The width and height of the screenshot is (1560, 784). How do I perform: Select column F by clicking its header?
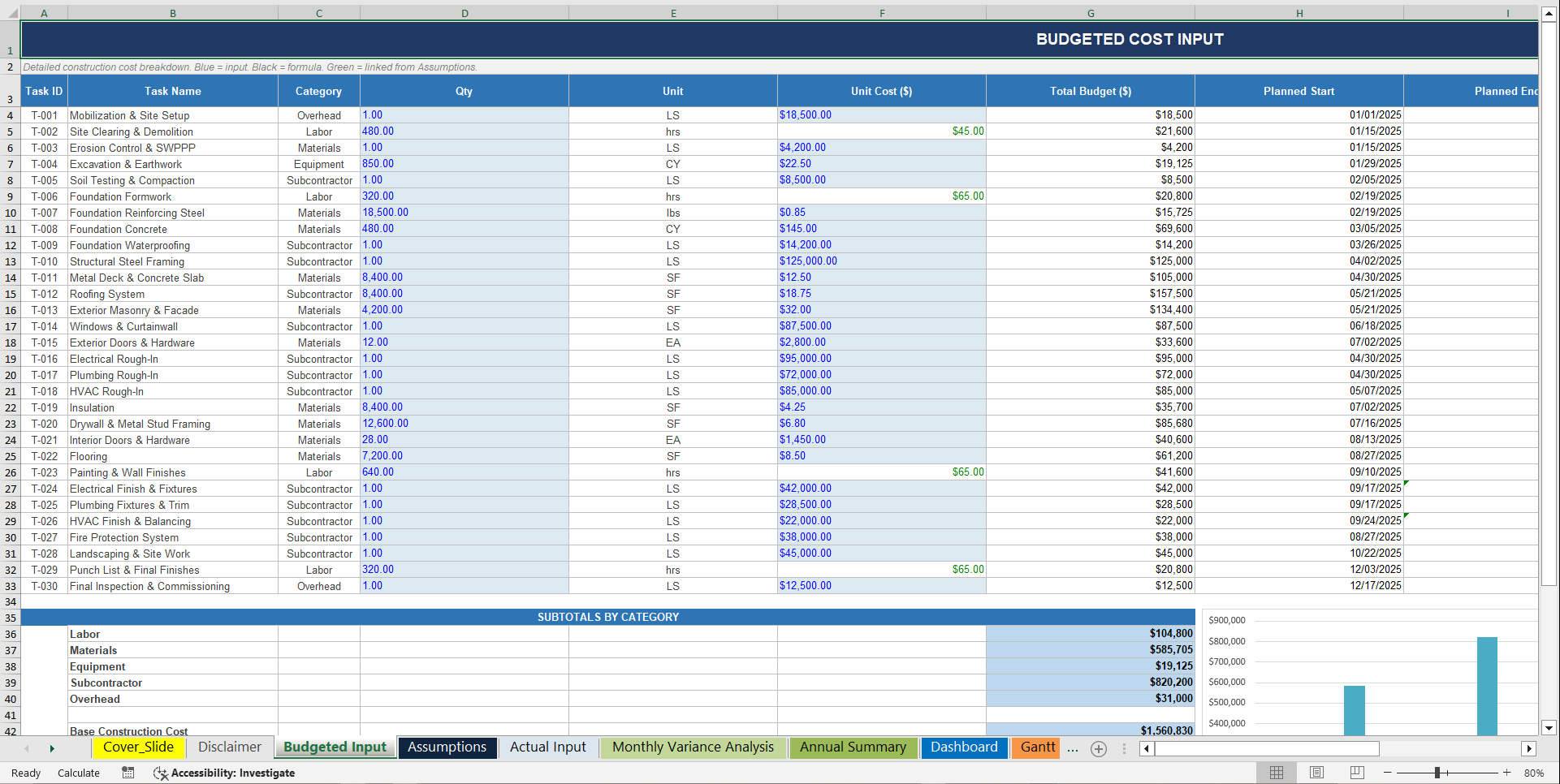[881, 13]
